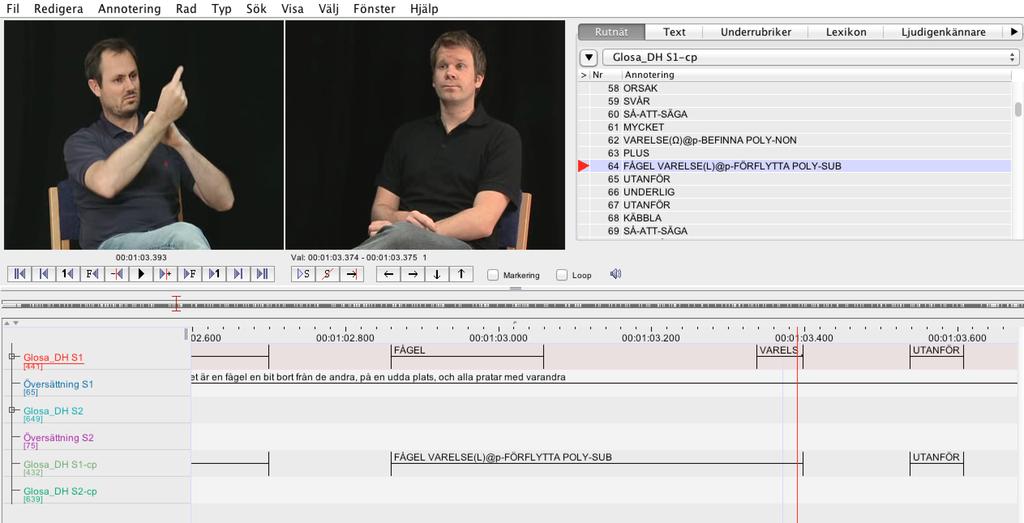
Task: Switch to the Lexikon tab
Action: (x=846, y=31)
